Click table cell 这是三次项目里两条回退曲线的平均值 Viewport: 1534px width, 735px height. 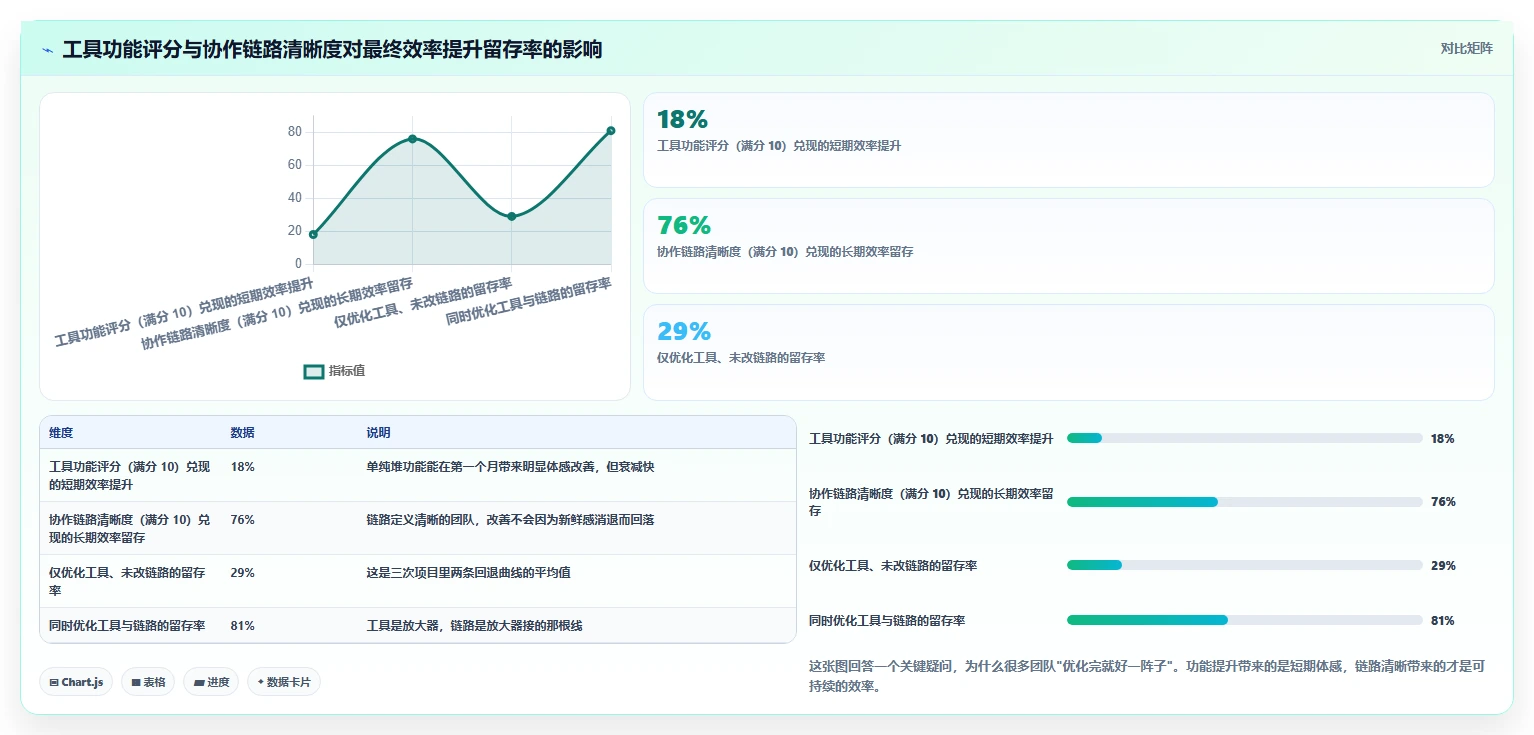coord(468,573)
